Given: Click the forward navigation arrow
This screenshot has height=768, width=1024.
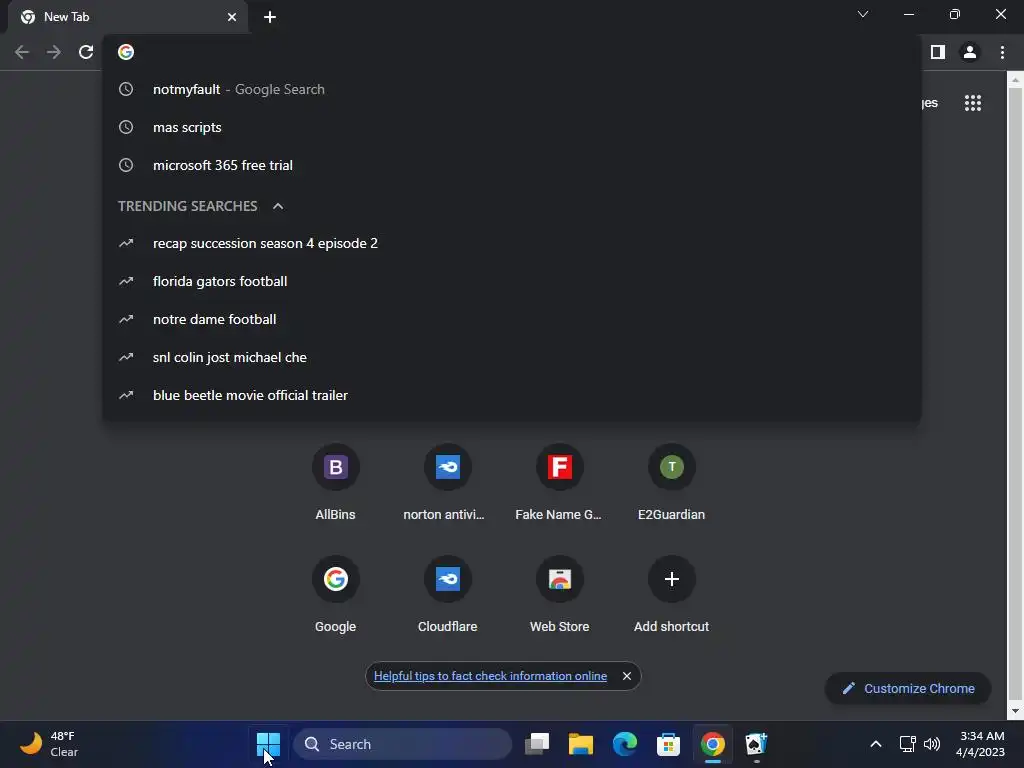Looking at the screenshot, I should (54, 52).
